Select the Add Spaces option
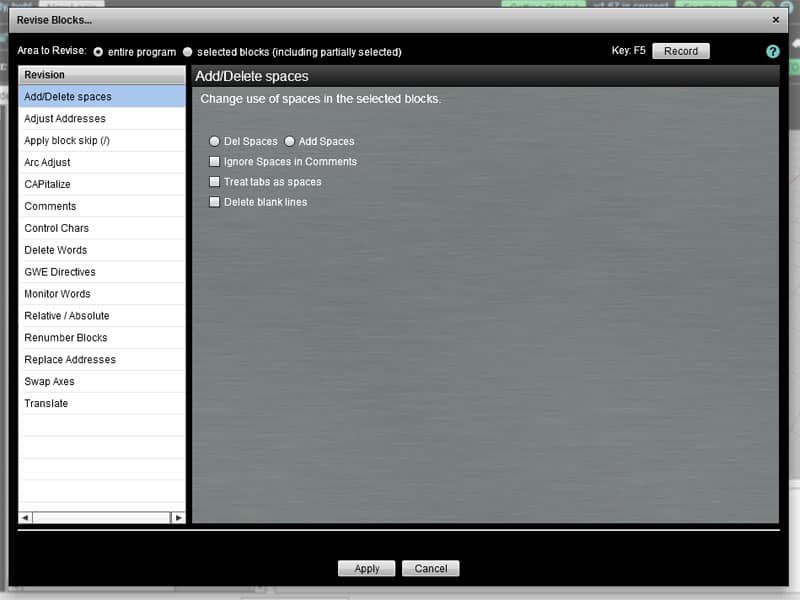This screenshot has height=600, width=800. tap(289, 141)
